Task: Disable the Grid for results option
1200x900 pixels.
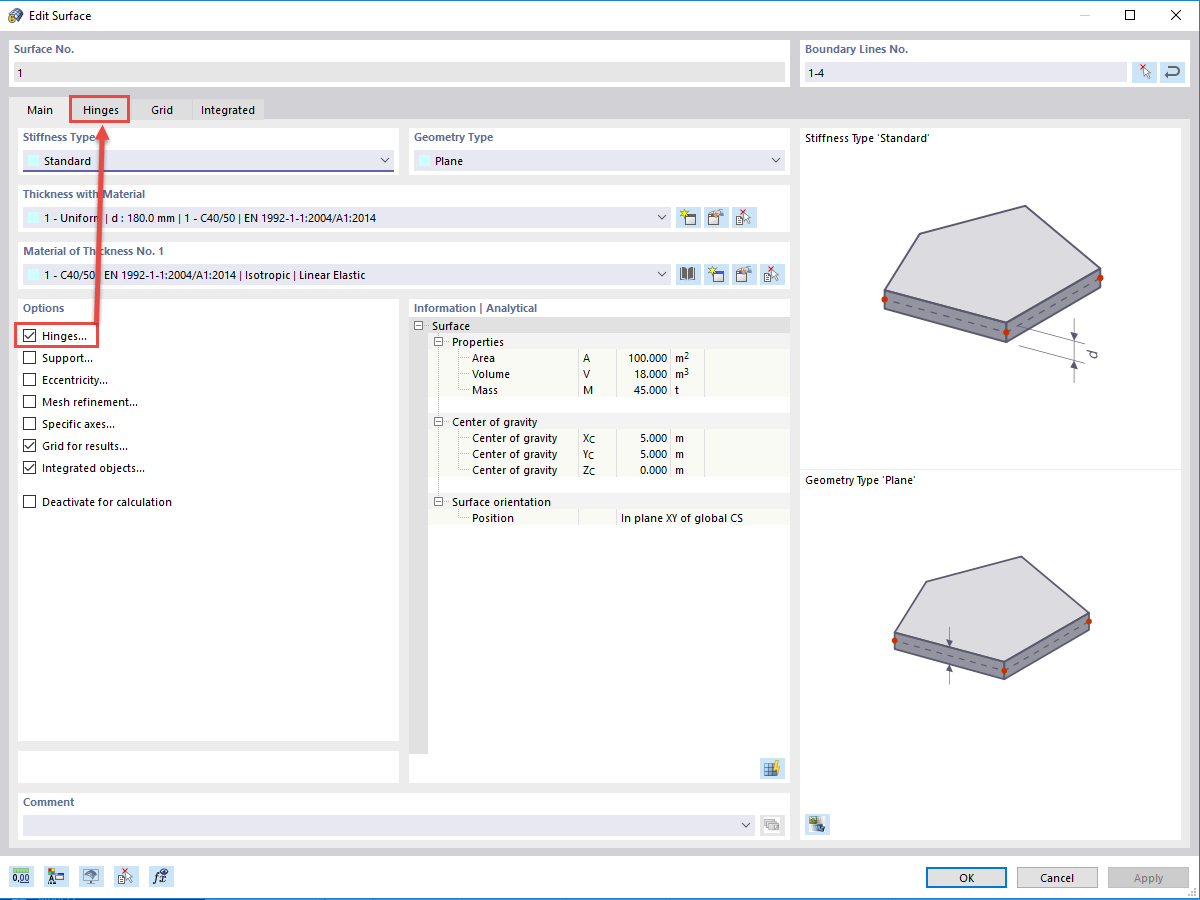Action: pos(29,445)
